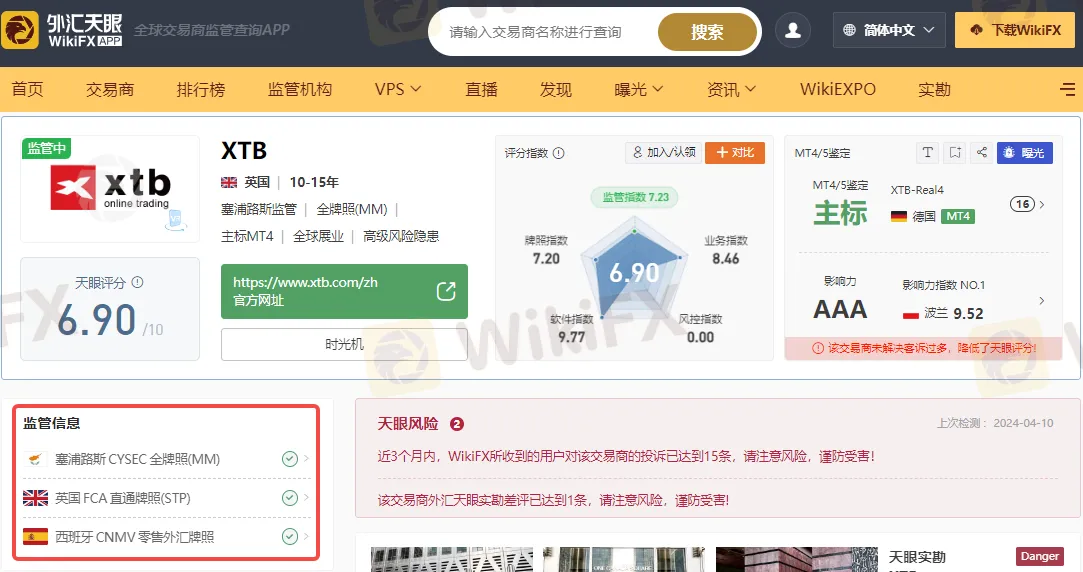This screenshot has width=1083, height=572.
Task: Click the XTB online trading logo
Action: [x=111, y=189]
